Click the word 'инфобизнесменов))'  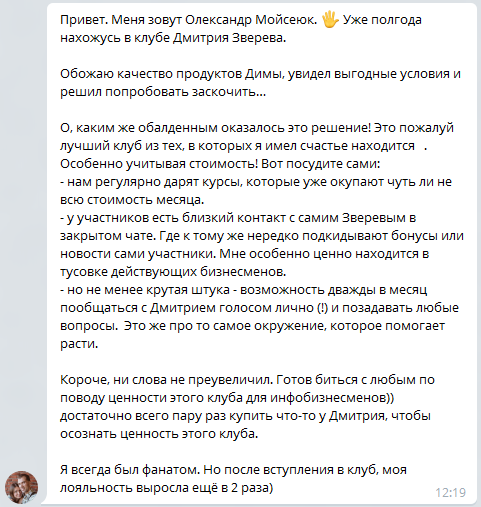[x=332, y=398]
